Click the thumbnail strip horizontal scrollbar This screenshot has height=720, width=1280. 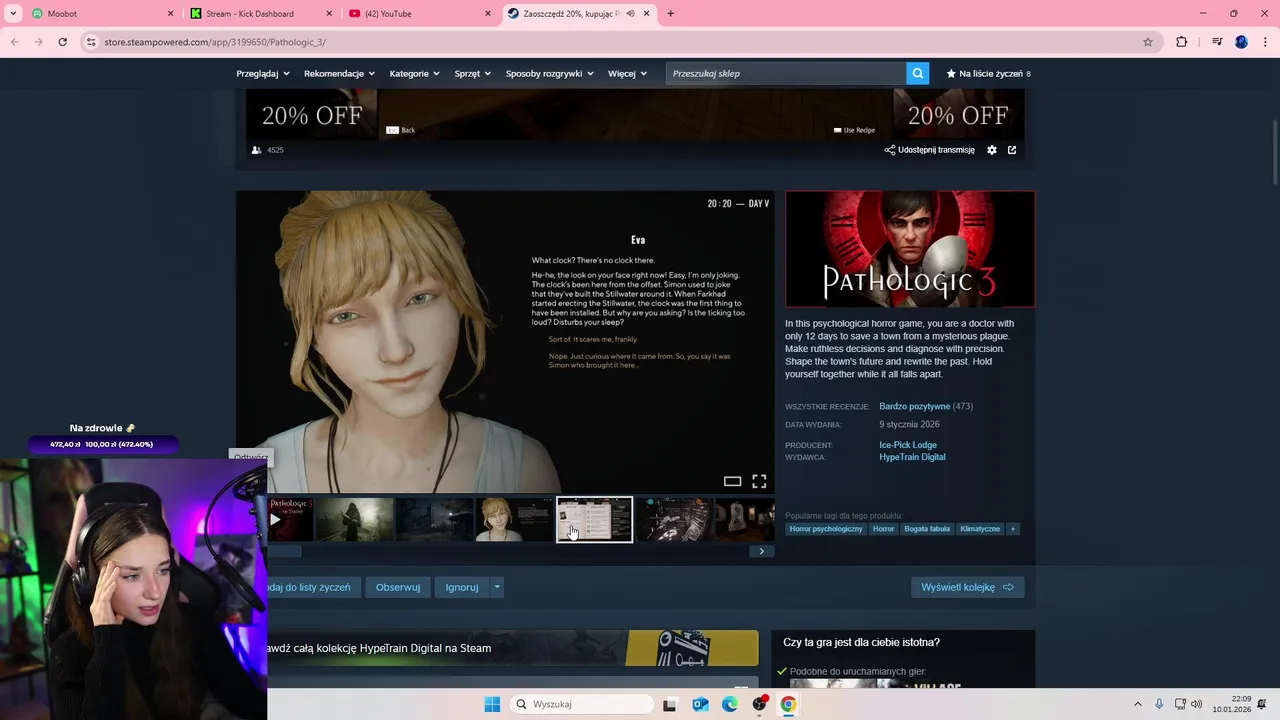coord(284,551)
